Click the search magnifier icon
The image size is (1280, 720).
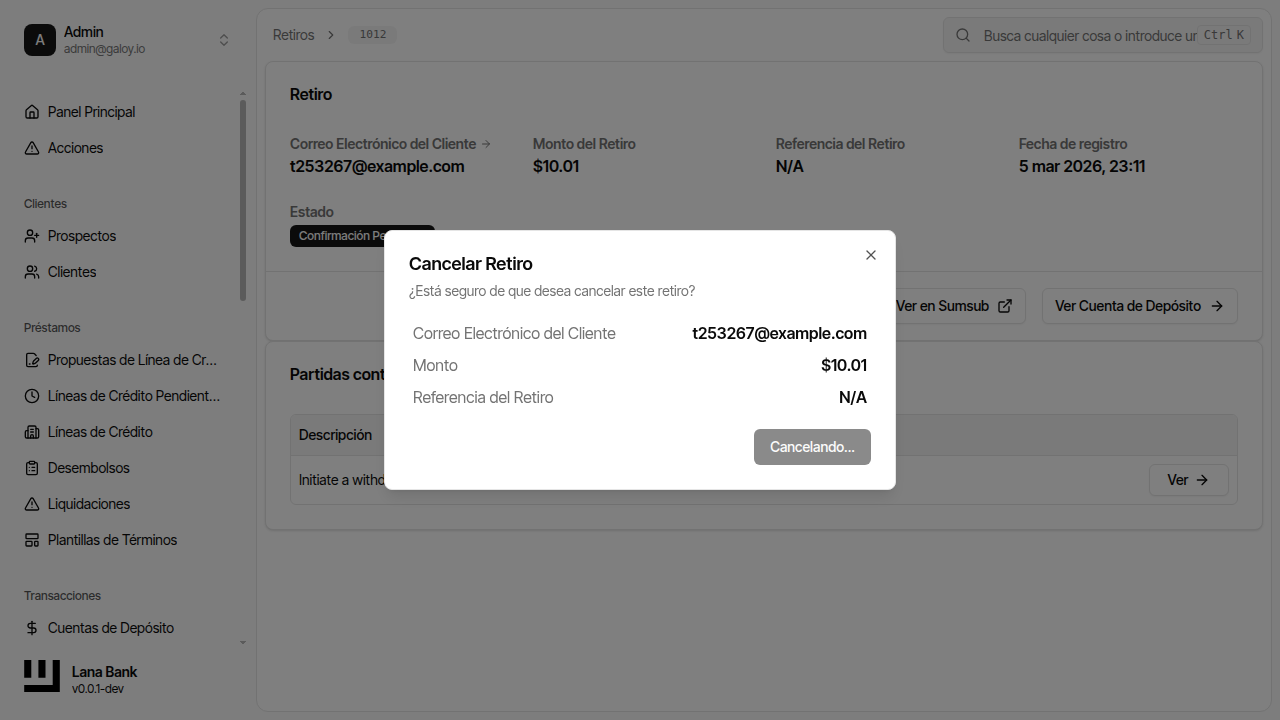coord(962,35)
